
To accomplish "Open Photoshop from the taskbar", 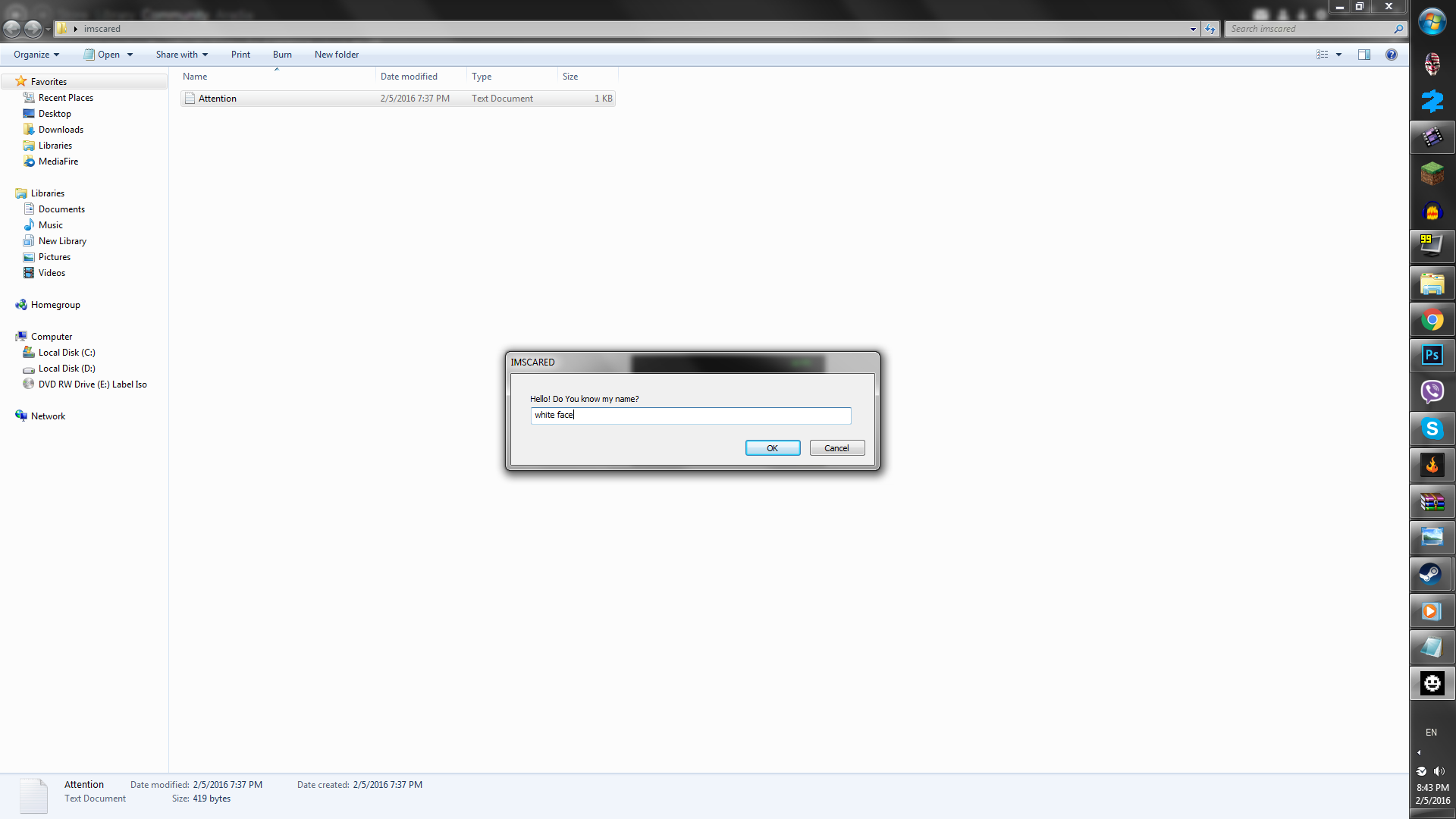I will 1432,356.
